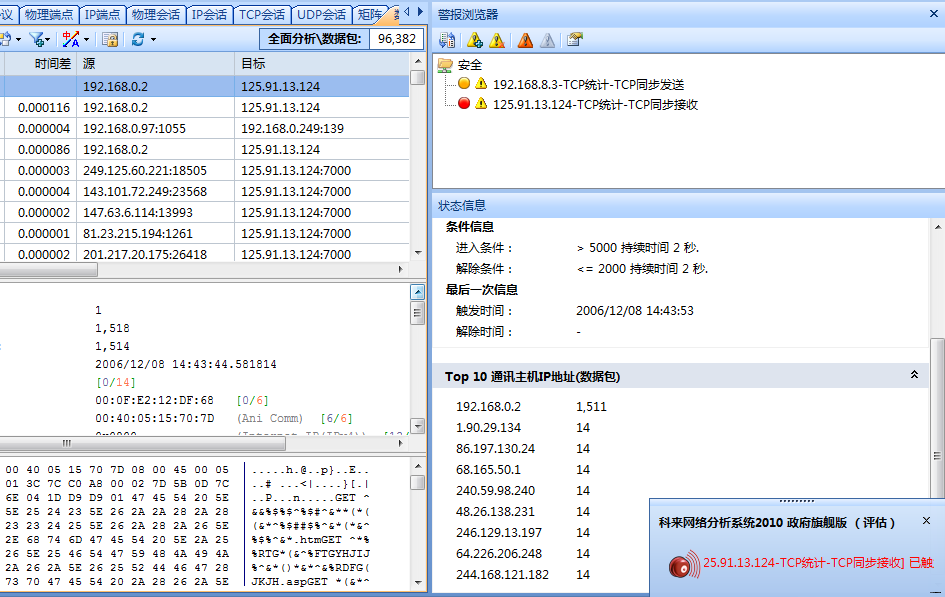
Task: Sort by the 源 column header
Action: point(155,64)
